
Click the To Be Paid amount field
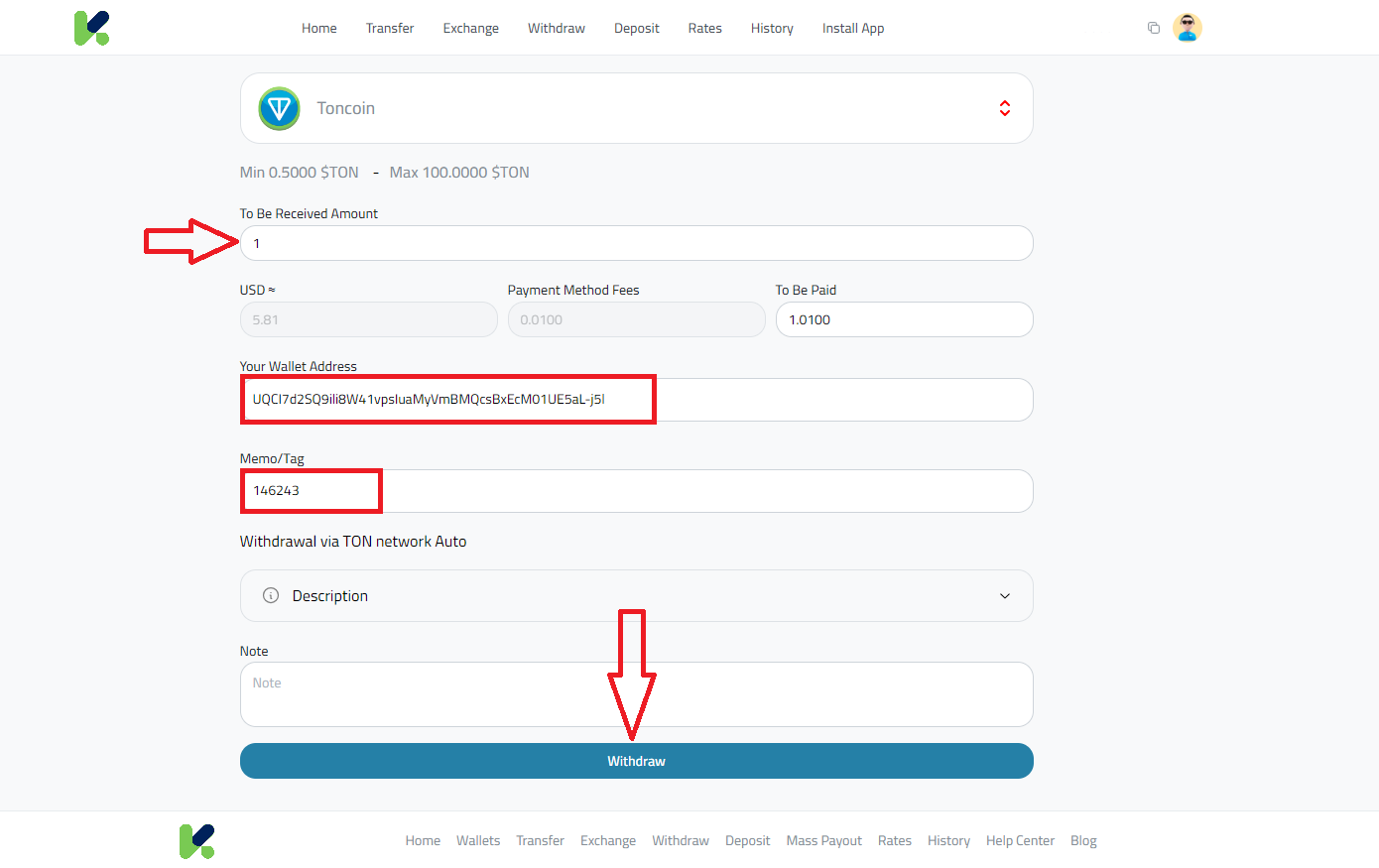click(904, 318)
